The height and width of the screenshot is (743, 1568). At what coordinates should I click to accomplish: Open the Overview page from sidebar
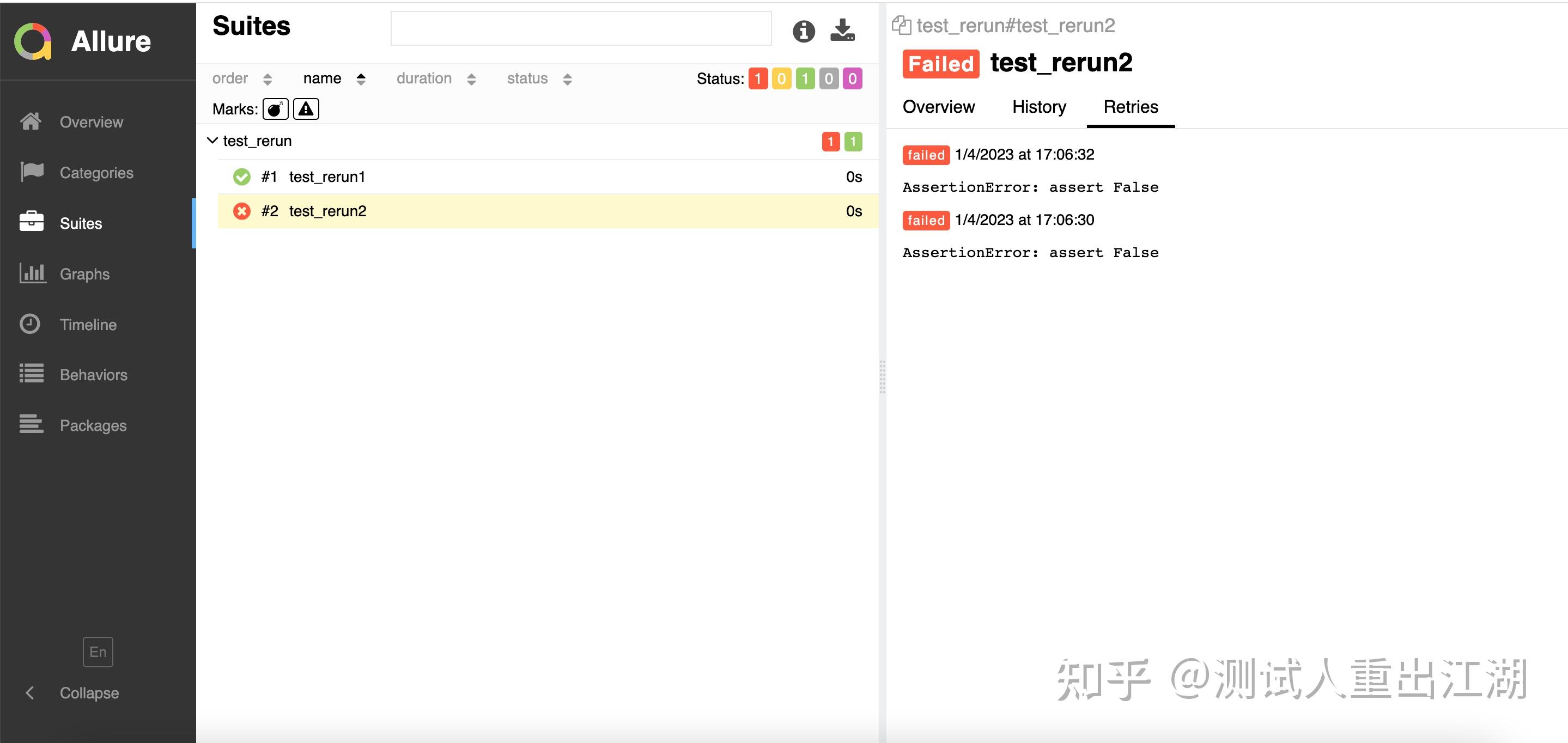[x=90, y=121]
